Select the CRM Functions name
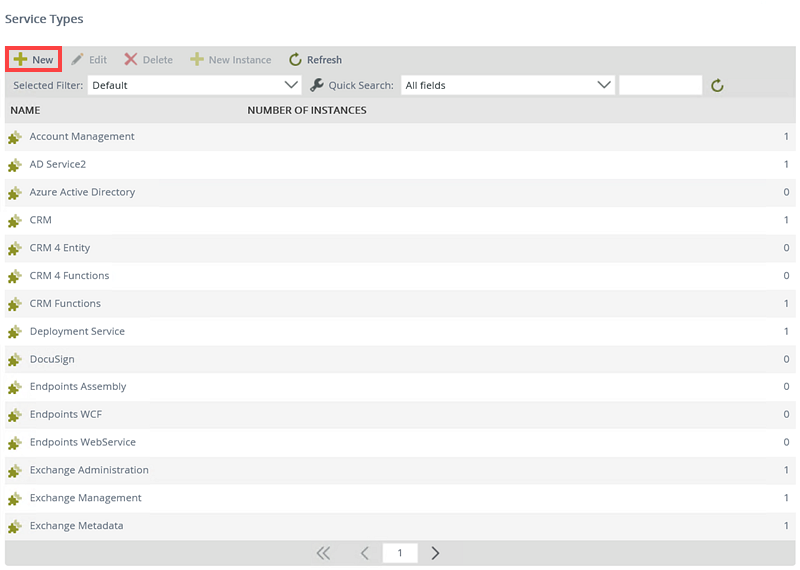800x570 pixels. (x=65, y=303)
